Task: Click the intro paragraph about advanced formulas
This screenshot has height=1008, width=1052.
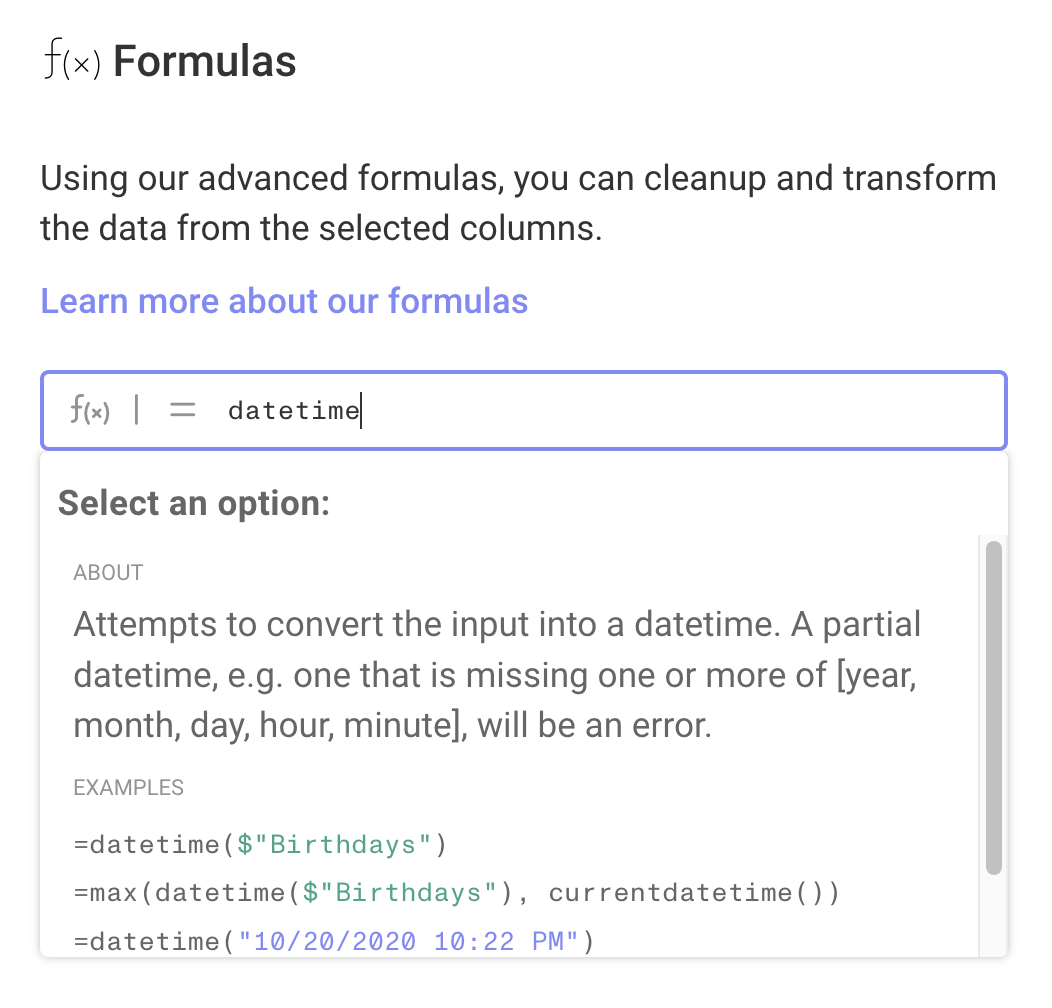Action: tap(518, 204)
